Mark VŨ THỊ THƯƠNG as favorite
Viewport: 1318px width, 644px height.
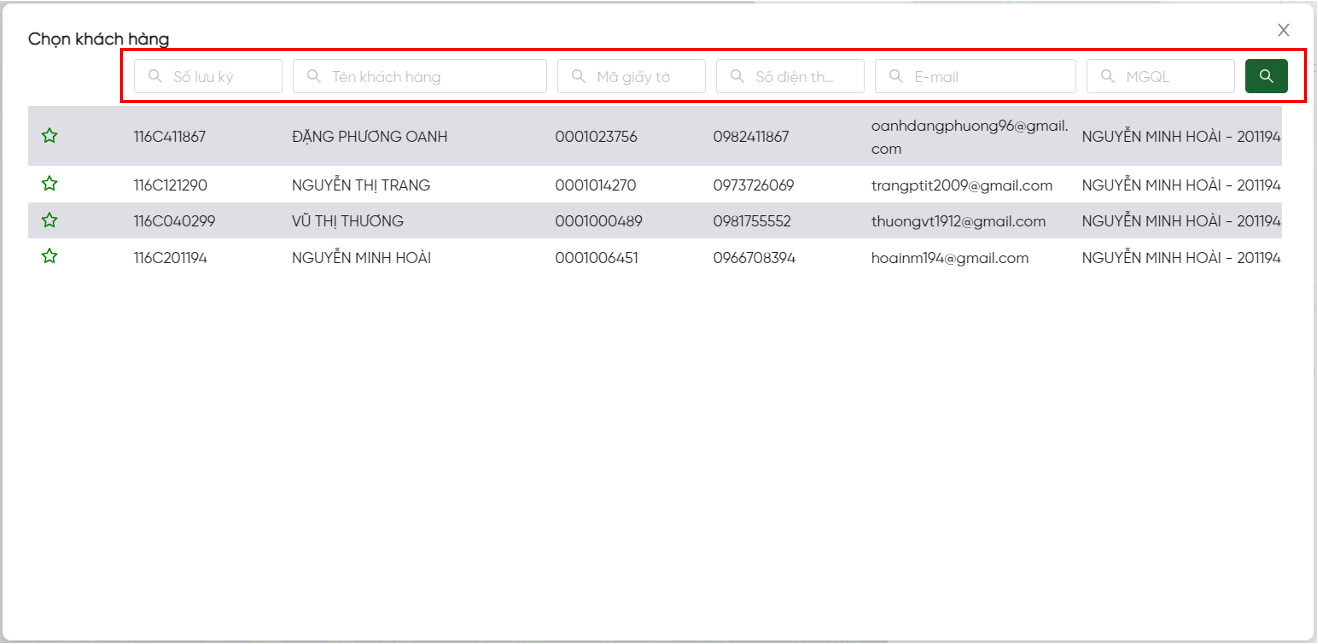[49, 221]
